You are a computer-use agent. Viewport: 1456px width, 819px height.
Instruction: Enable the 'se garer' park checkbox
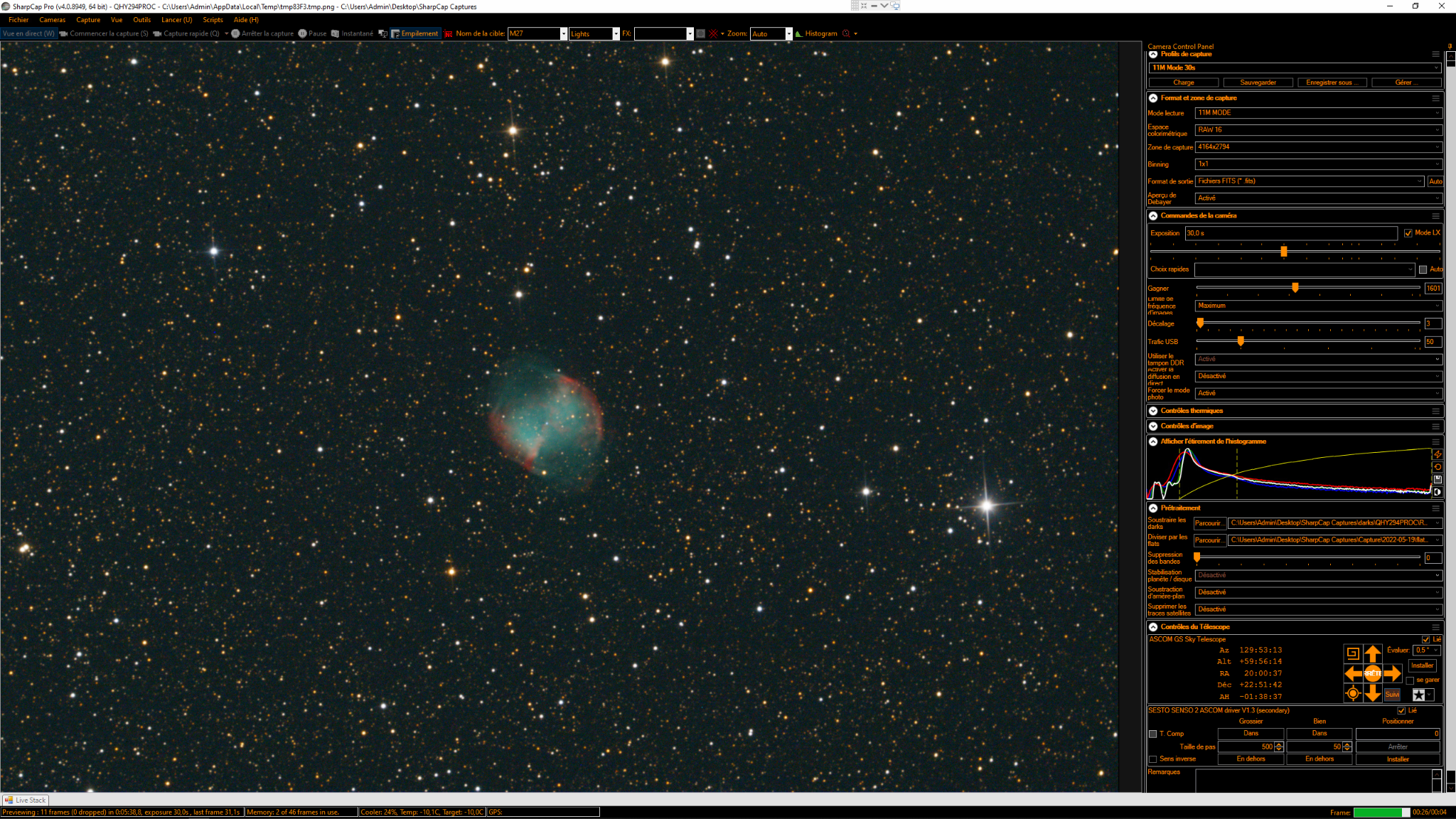click(x=1410, y=680)
